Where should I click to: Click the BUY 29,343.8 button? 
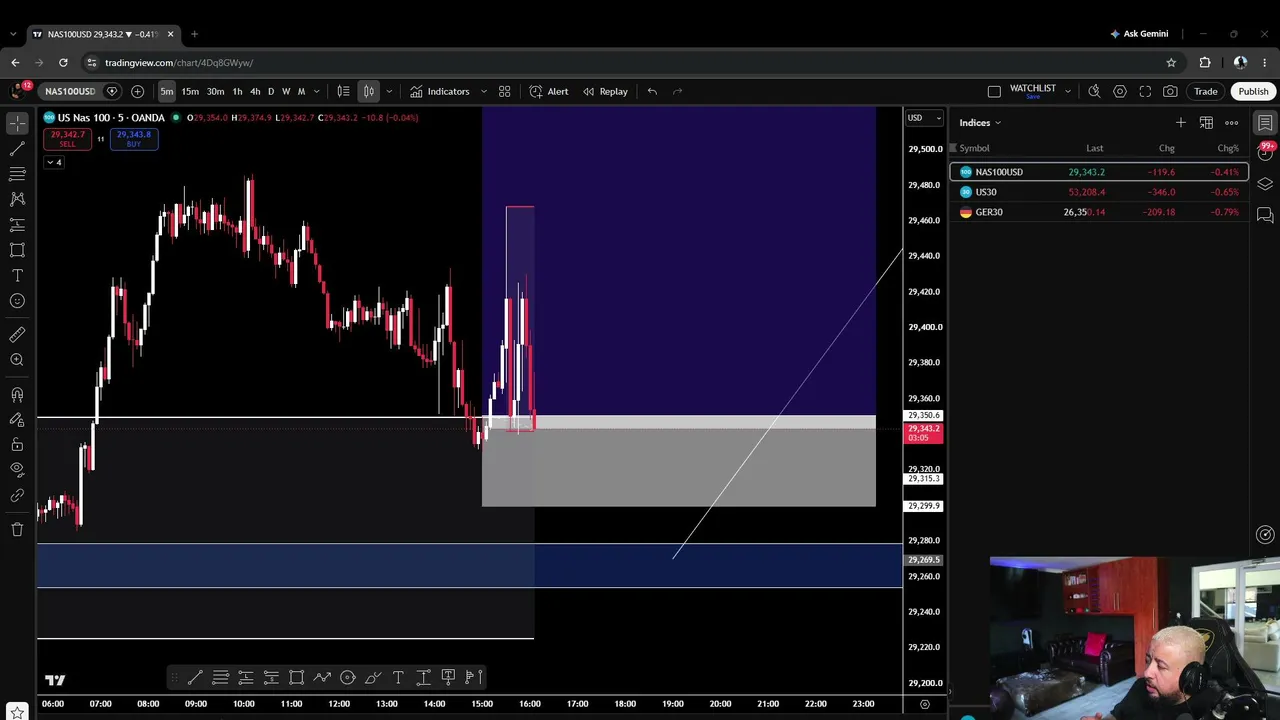(x=133, y=139)
